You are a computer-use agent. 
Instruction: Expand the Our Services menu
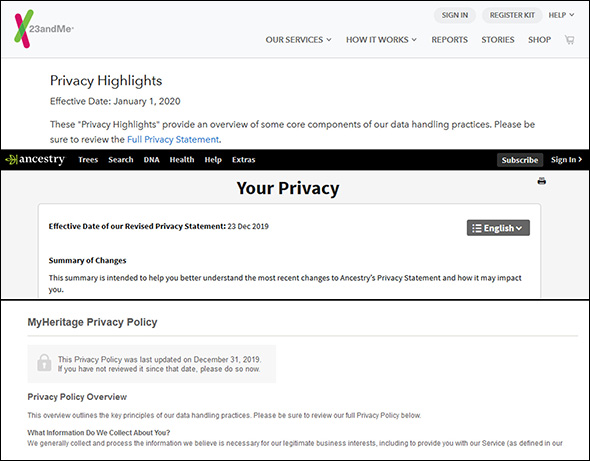point(298,40)
